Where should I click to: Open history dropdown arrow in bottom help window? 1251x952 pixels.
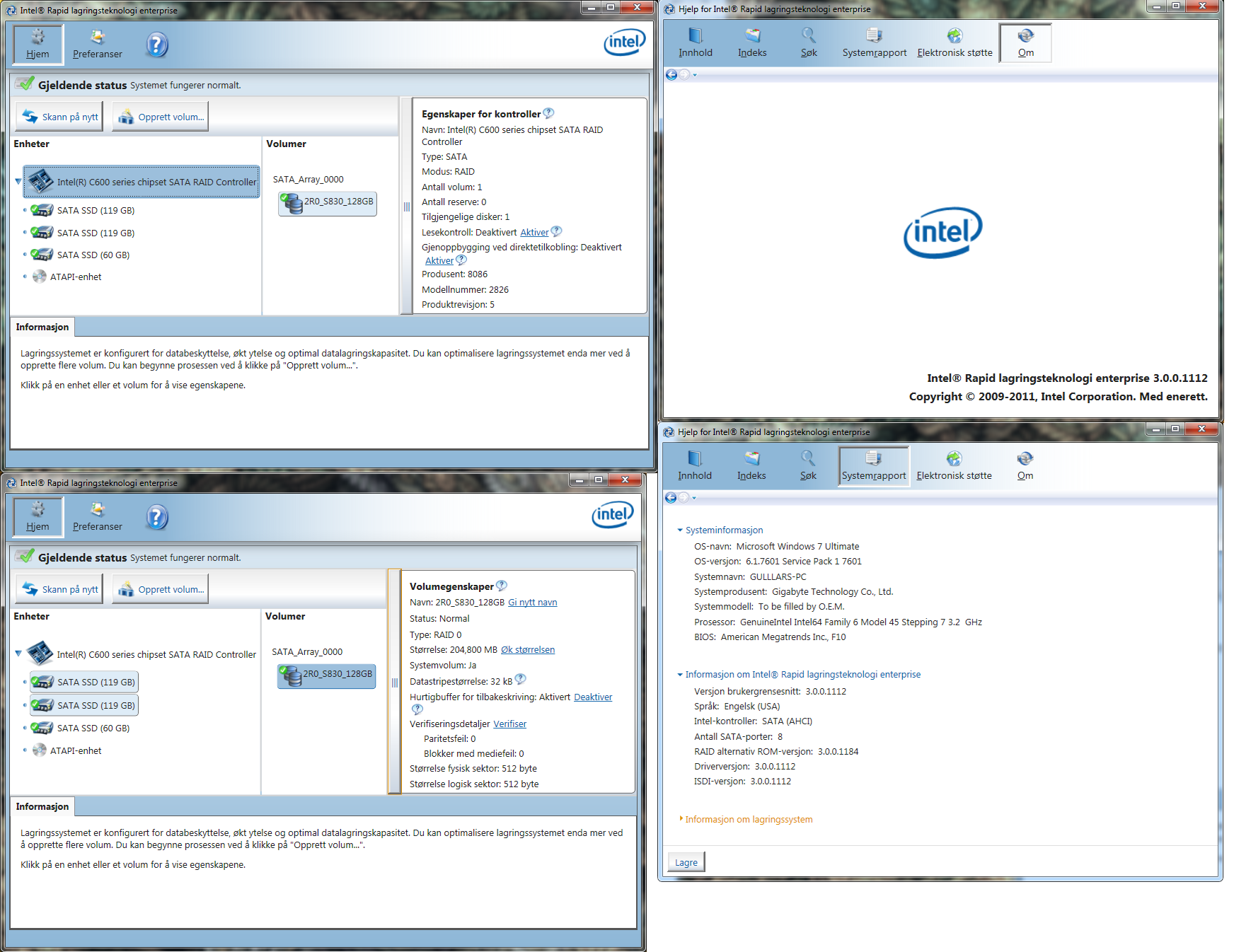coord(694,498)
